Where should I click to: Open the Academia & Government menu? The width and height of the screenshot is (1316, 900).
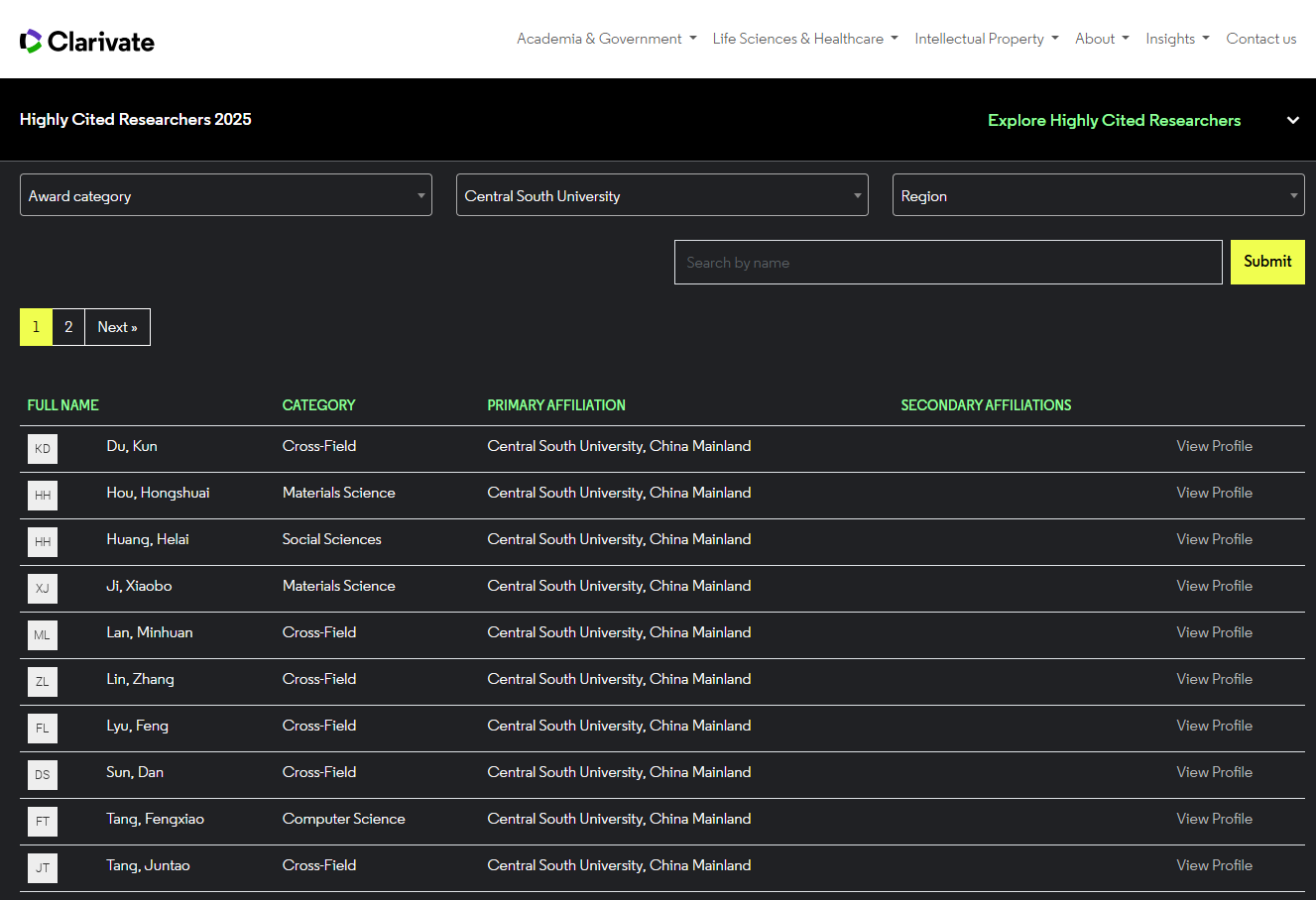point(606,39)
